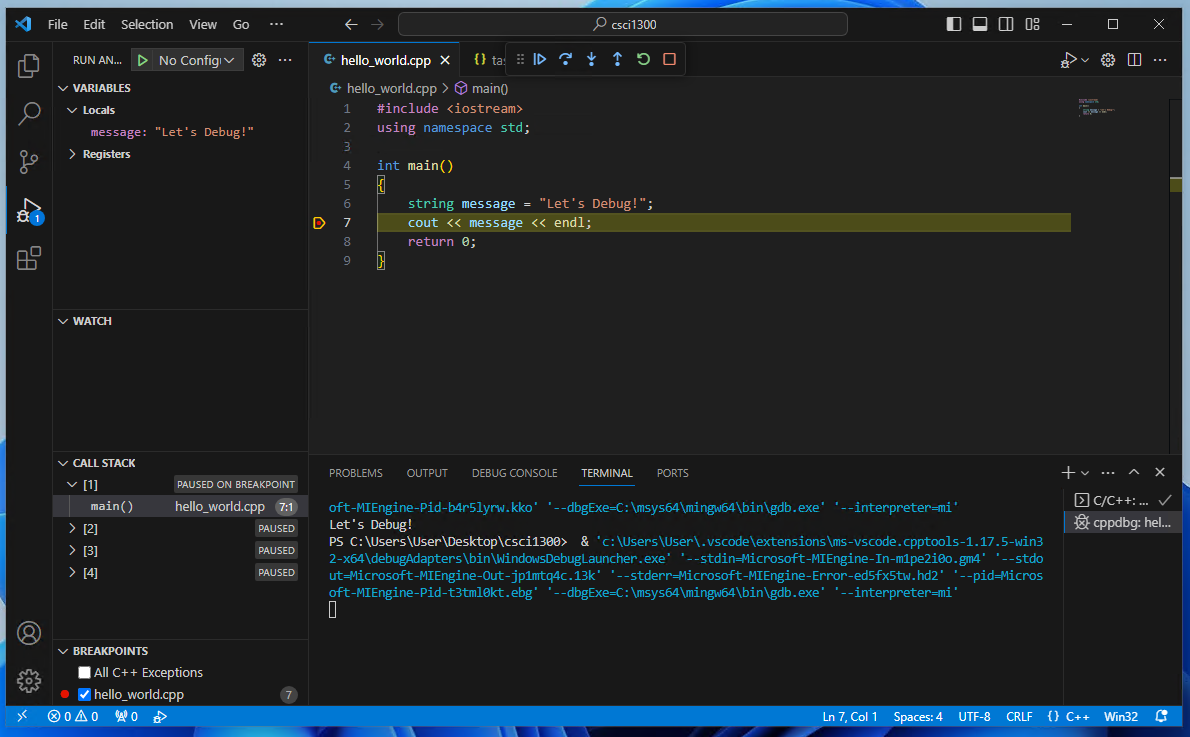Open C/C++ editor settings gear
This screenshot has height=737, width=1190.
pyautogui.click(x=1108, y=60)
